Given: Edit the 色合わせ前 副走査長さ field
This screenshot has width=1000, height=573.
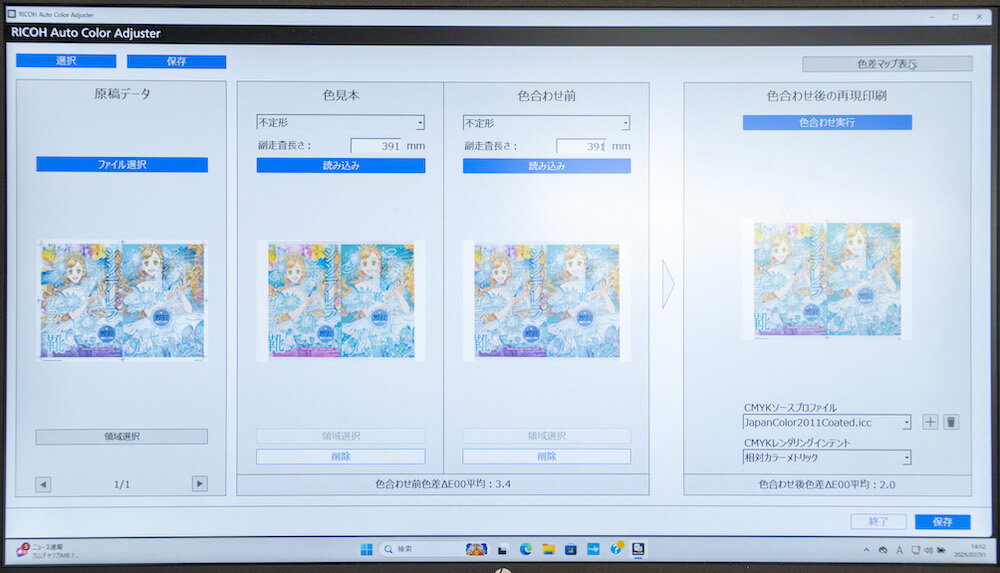Looking at the screenshot, I should tap(582, 146).
